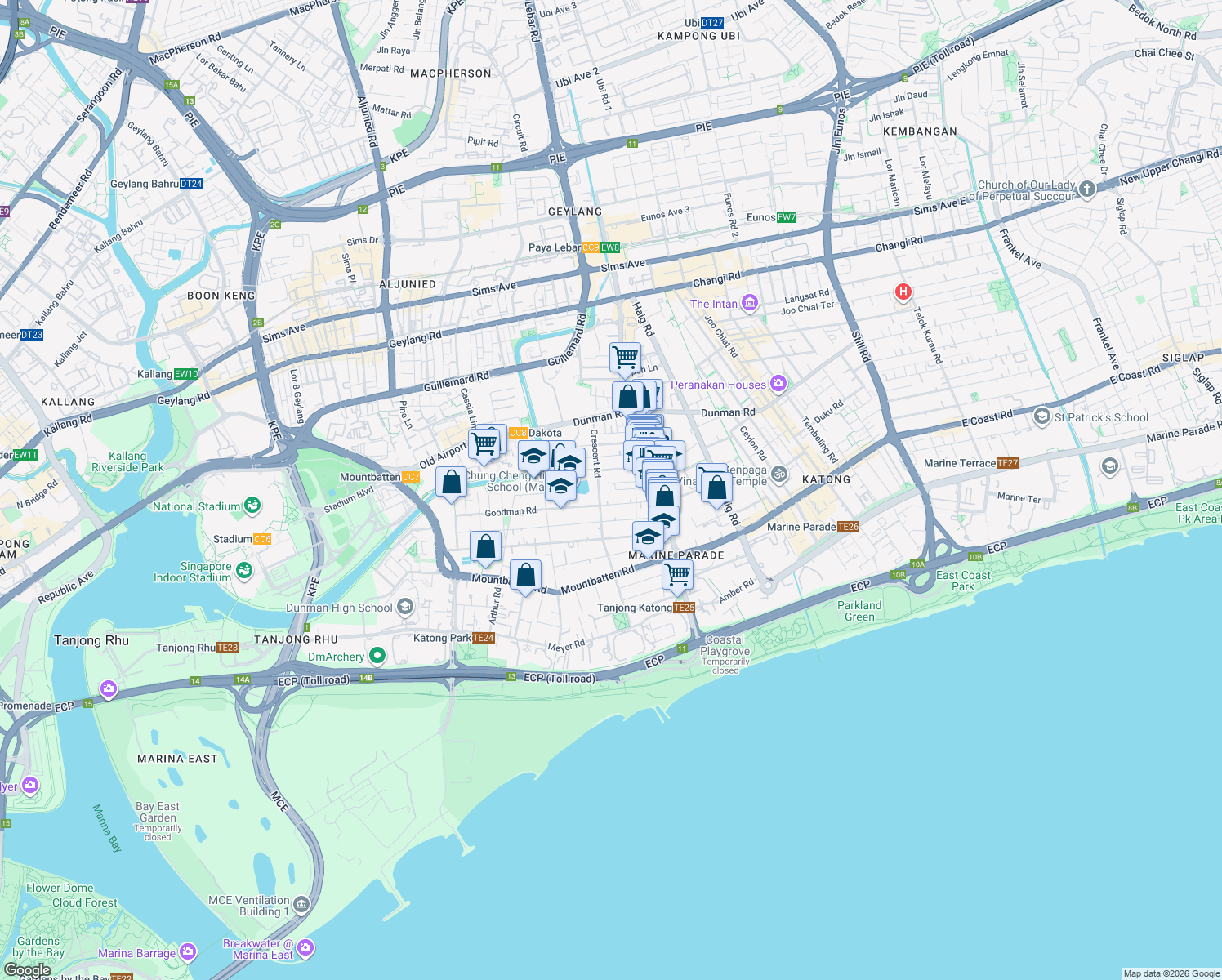1222x980 pixels.
Task: Click the KEMBANGAN district label
Action: (x=920, y=131)
